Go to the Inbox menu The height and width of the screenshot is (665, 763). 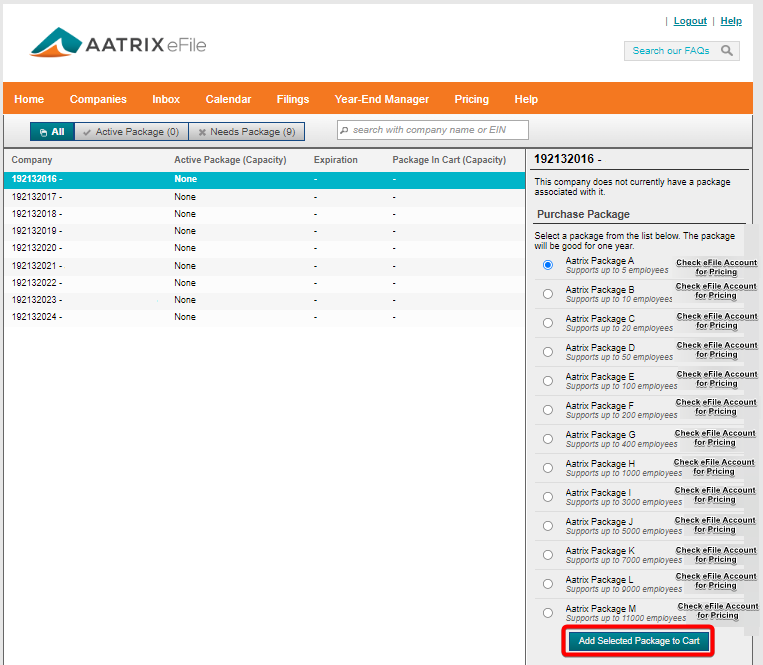pyautogui.click(x=166, y=99)
